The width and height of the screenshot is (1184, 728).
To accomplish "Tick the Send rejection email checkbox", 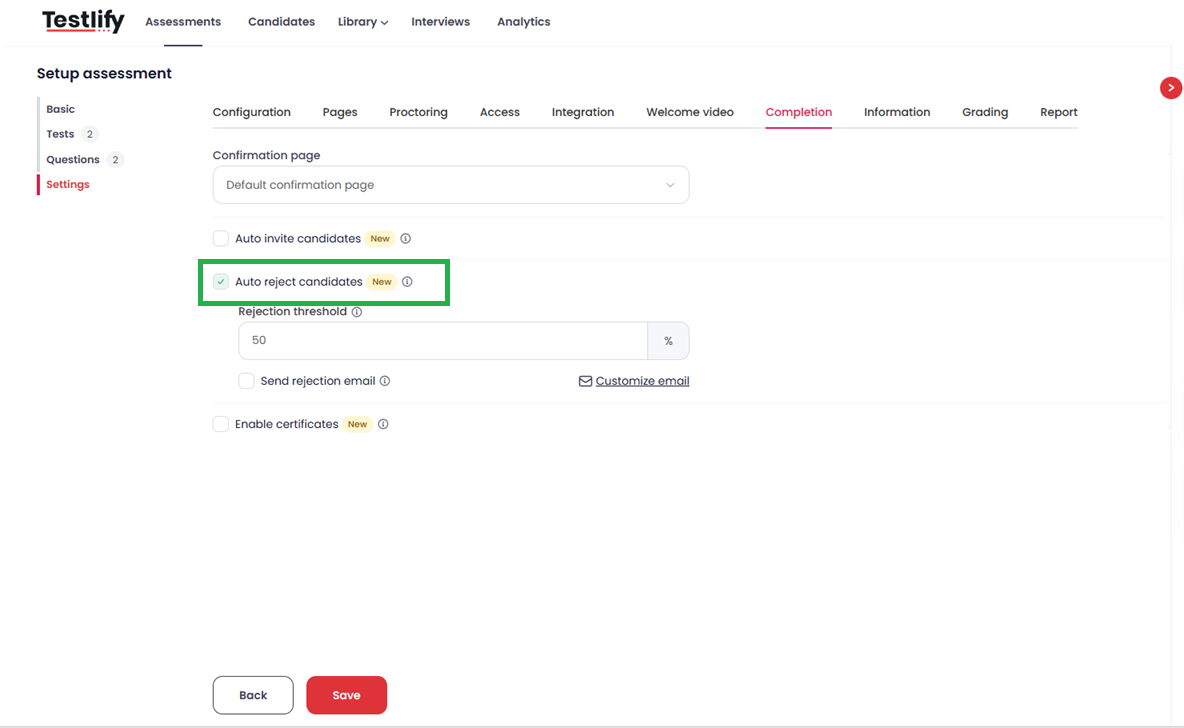I will (x=246, y=381).
